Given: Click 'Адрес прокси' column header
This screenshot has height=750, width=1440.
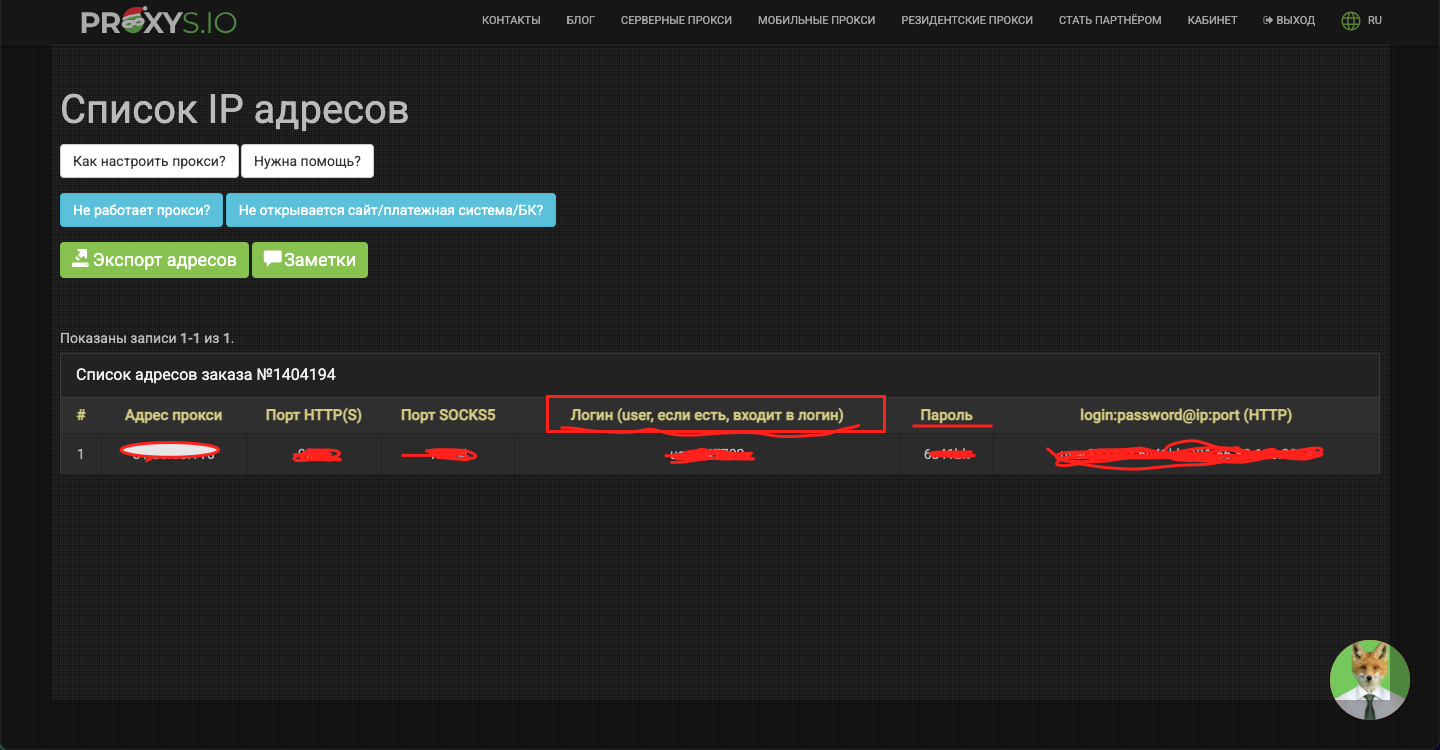Looking at the screenshot, I should coord(173,415).
